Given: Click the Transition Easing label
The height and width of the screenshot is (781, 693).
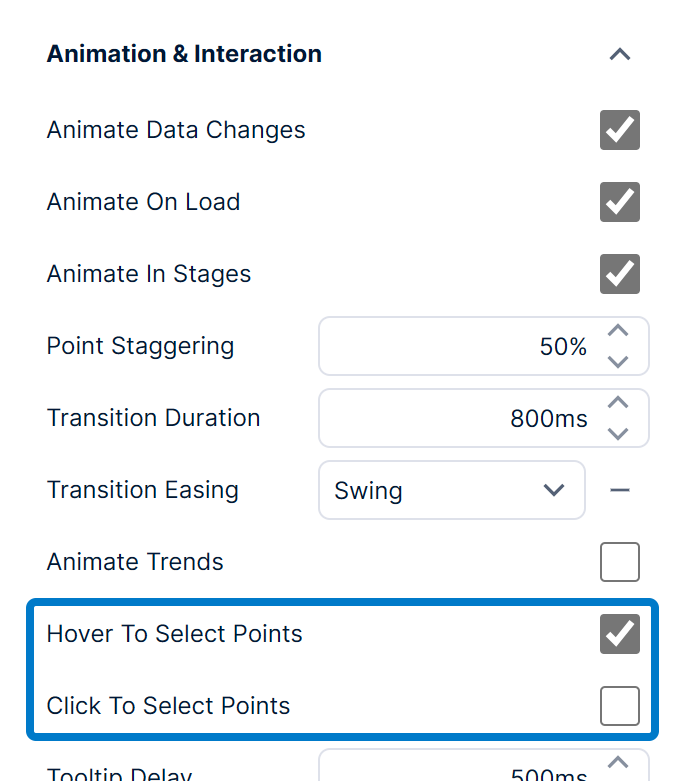Looking at the screenshot, I should (x=143, y=490).
